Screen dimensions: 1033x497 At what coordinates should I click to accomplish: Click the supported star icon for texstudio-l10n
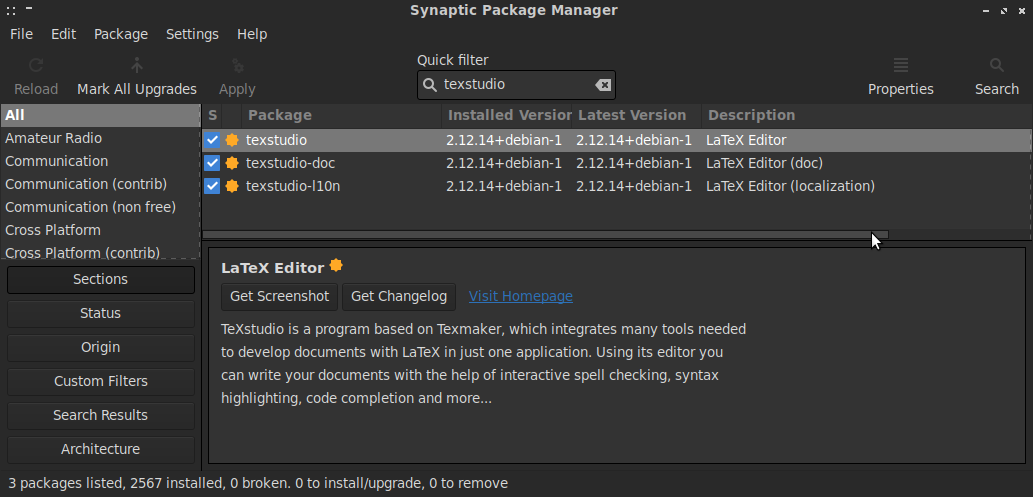coord(231,186)
